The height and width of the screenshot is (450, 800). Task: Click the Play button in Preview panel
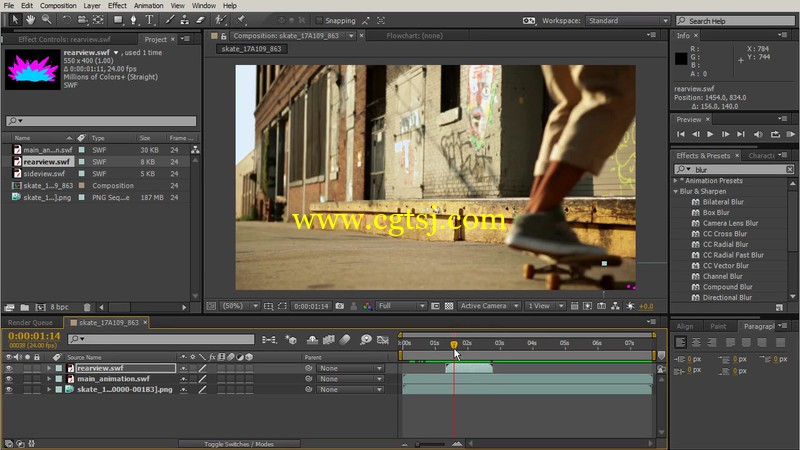710,134
